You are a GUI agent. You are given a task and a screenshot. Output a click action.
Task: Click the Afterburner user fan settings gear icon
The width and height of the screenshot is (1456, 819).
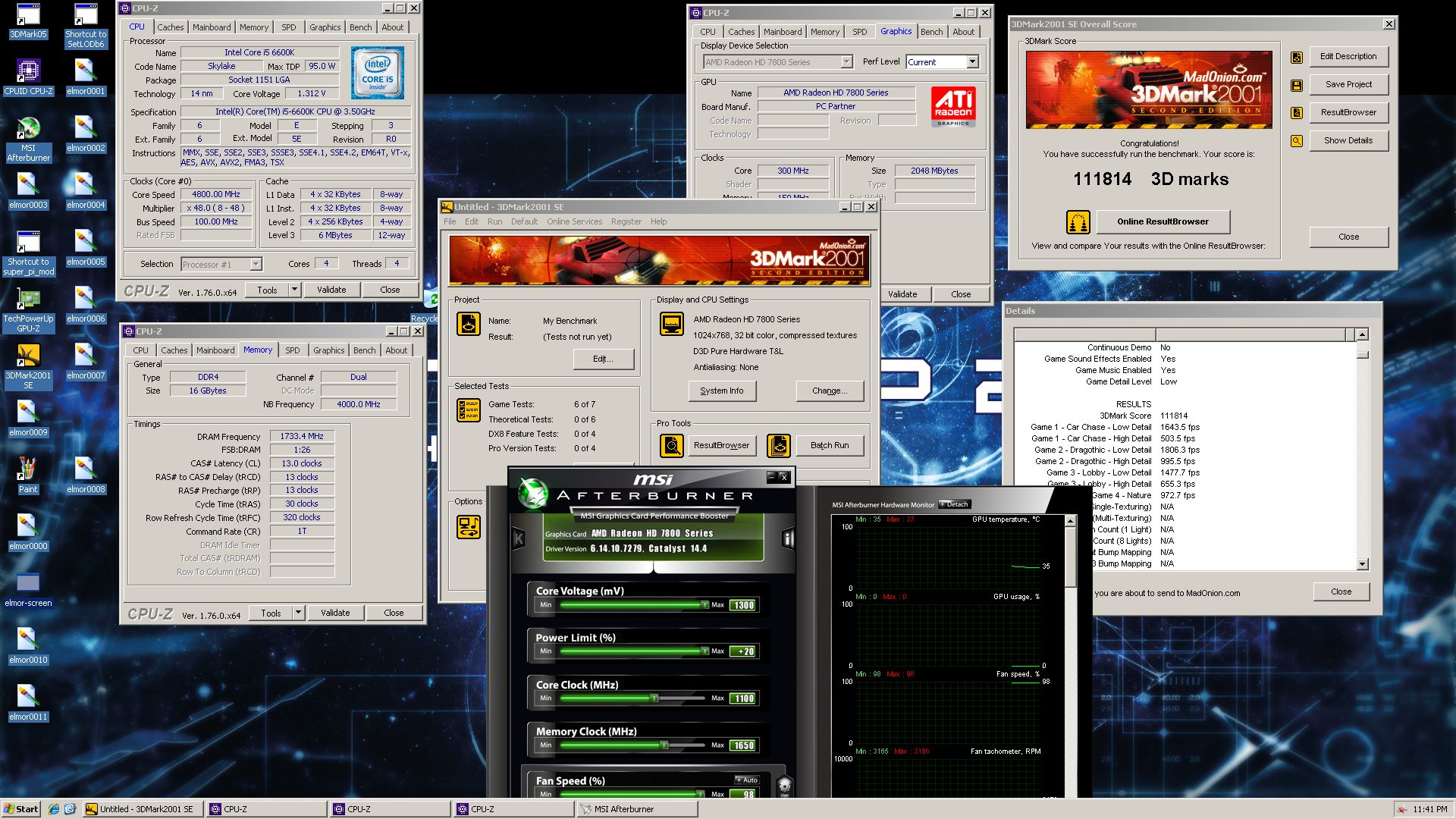[x=785, y=786]
